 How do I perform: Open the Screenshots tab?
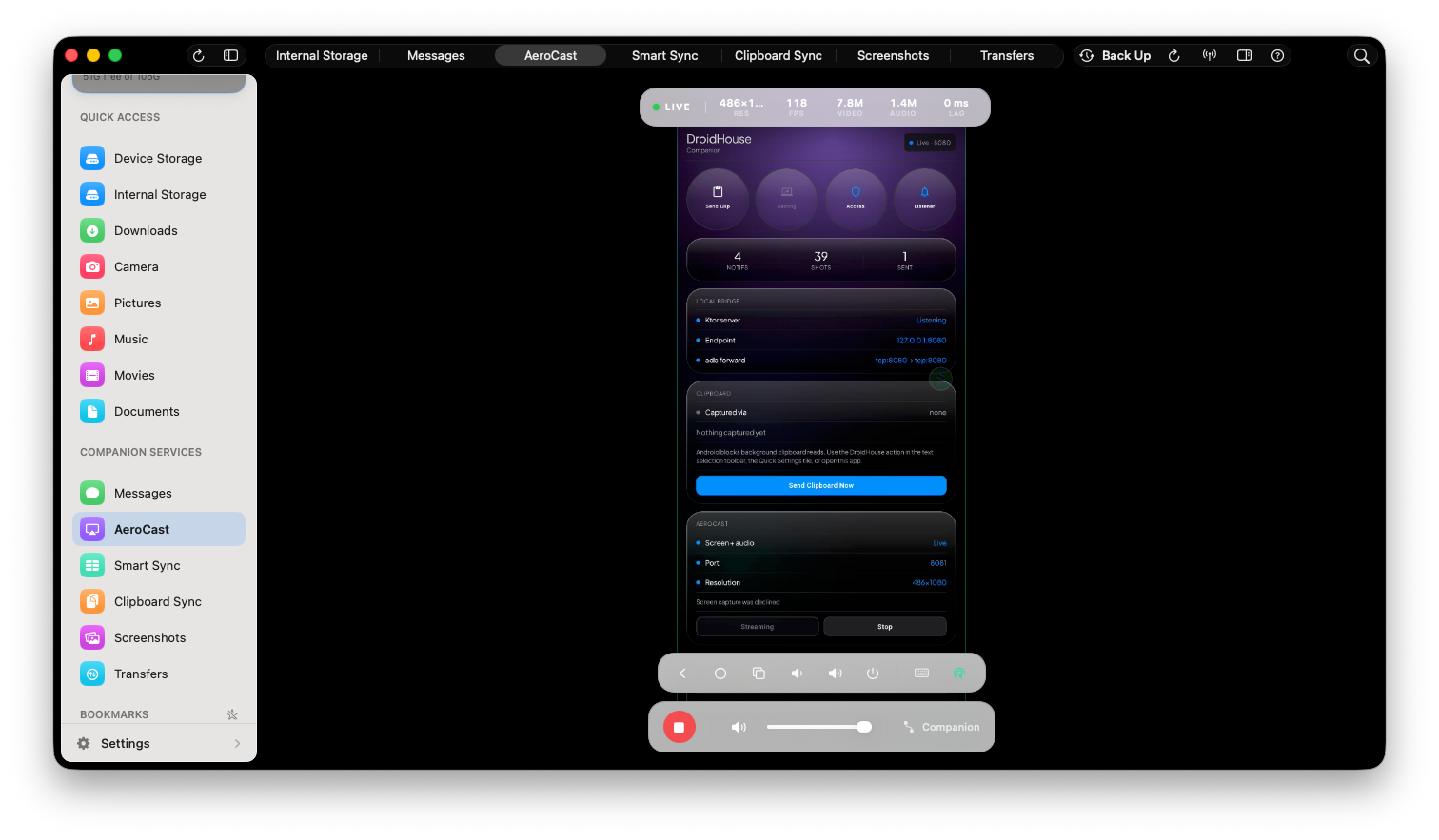[893, 56]
